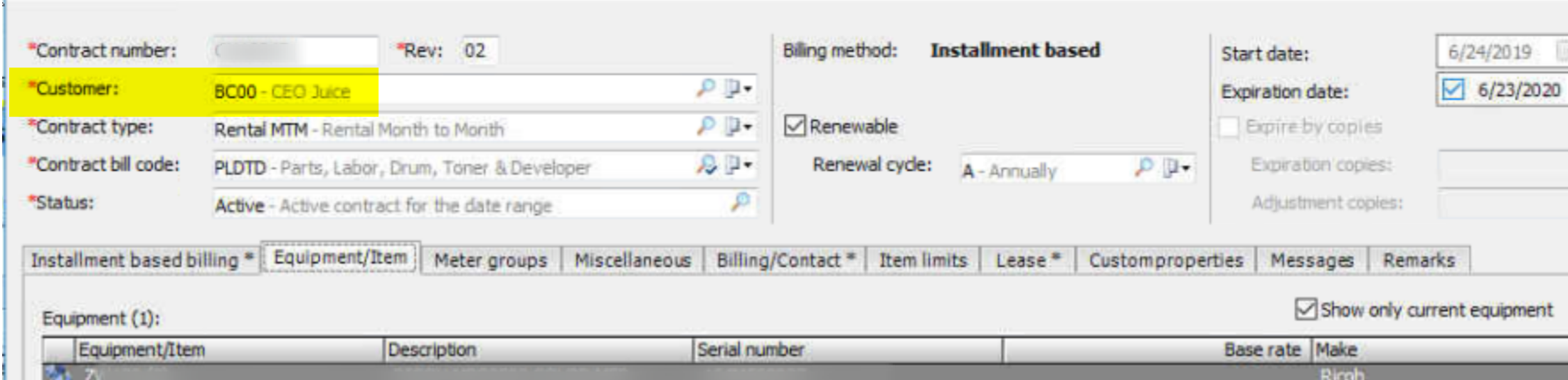Click the Renewal cycle magnifier lookup icon
The height and width of the screenshot is (380, 1568).
point(1144,167)
